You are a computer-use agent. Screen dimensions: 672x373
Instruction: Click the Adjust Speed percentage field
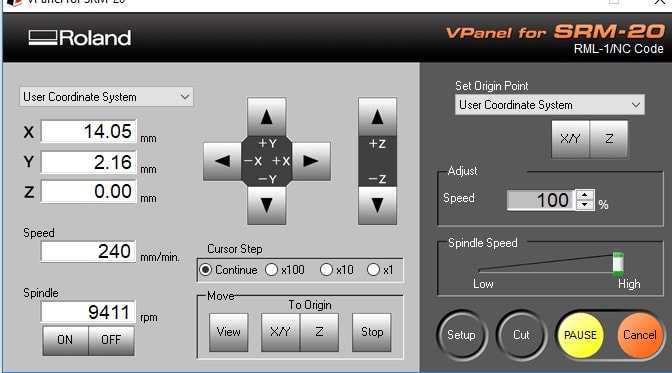(x=541, y=200)
